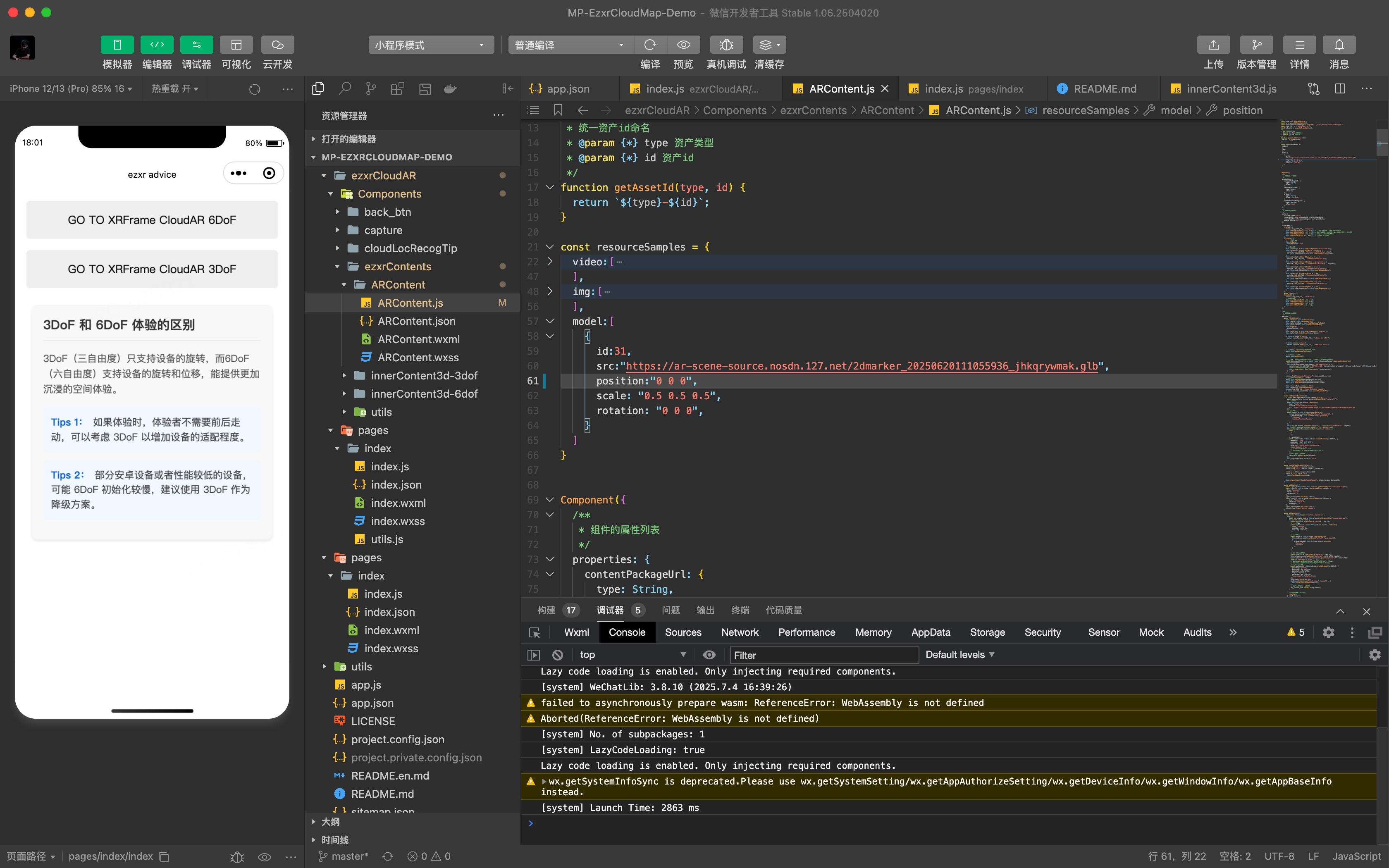
Task: Switch to the Network tab in the debugger
Action: 739,632
